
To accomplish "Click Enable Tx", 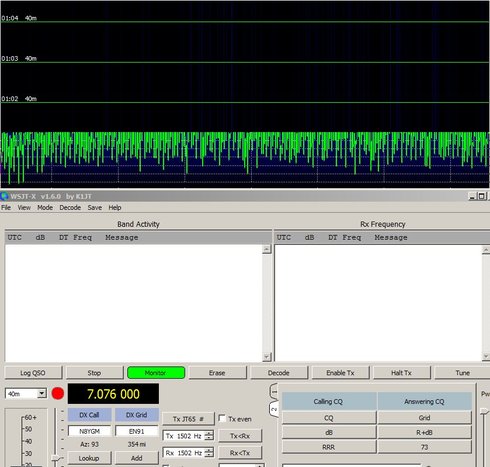I will (x=340, y=373).
